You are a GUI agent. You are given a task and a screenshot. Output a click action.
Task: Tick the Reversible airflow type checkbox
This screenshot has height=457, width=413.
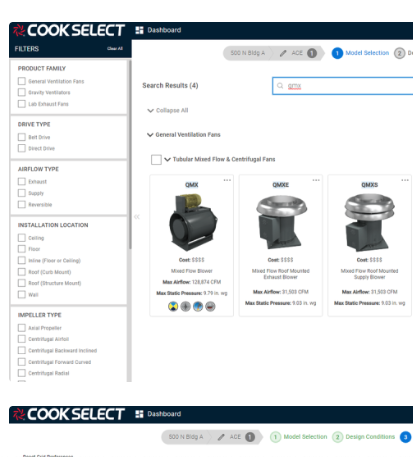coord(22,205)
